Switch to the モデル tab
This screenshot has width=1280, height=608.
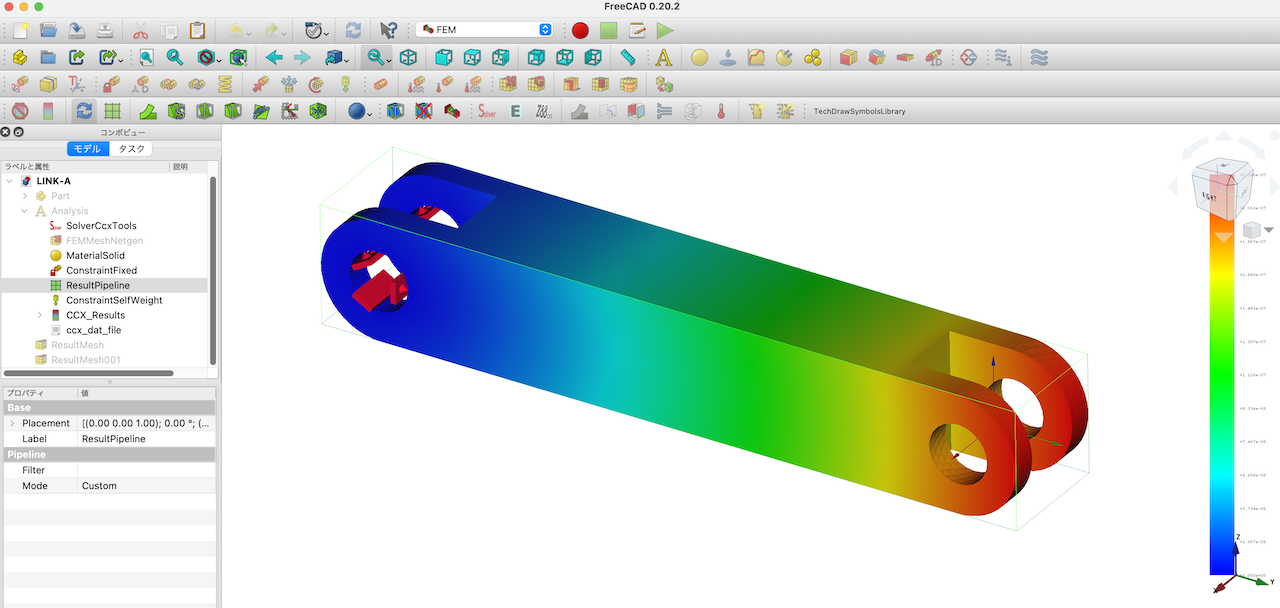pos(87,147)
